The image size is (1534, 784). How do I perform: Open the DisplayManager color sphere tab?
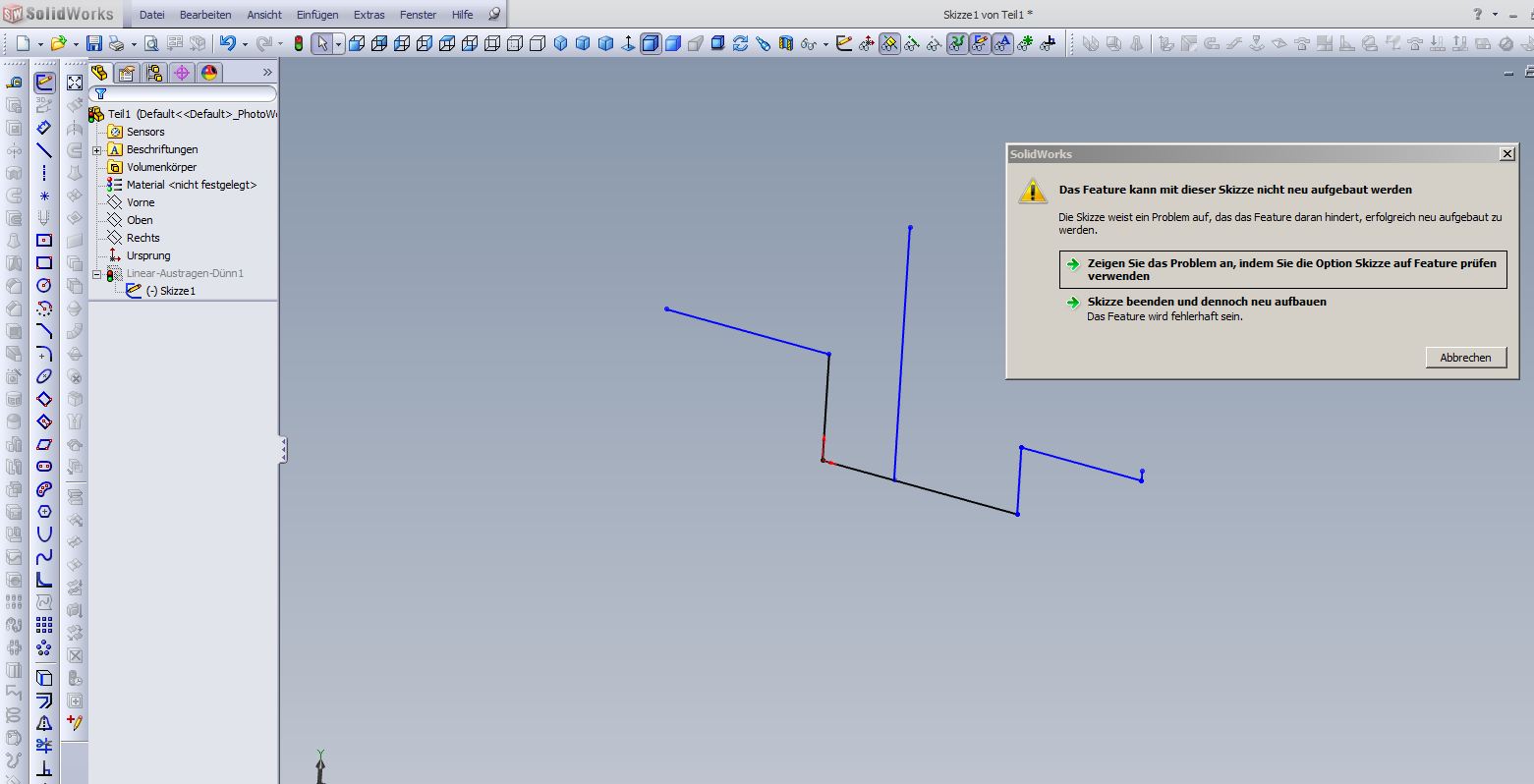pos(209,73)
